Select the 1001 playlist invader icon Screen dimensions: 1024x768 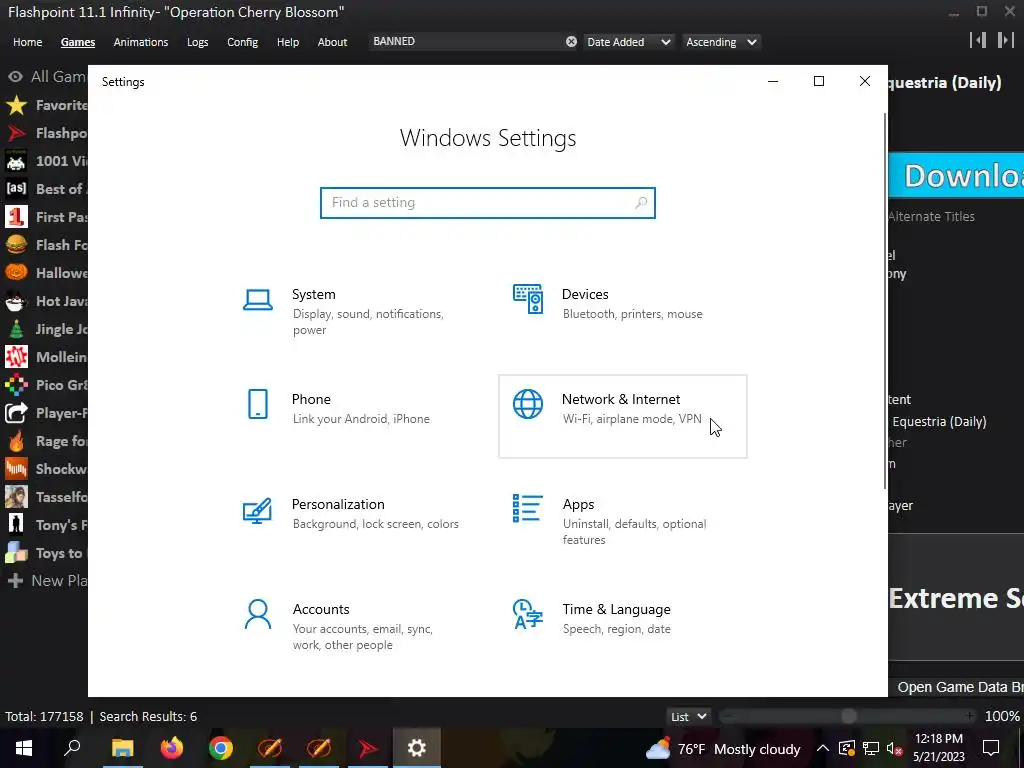pos(16,161)
